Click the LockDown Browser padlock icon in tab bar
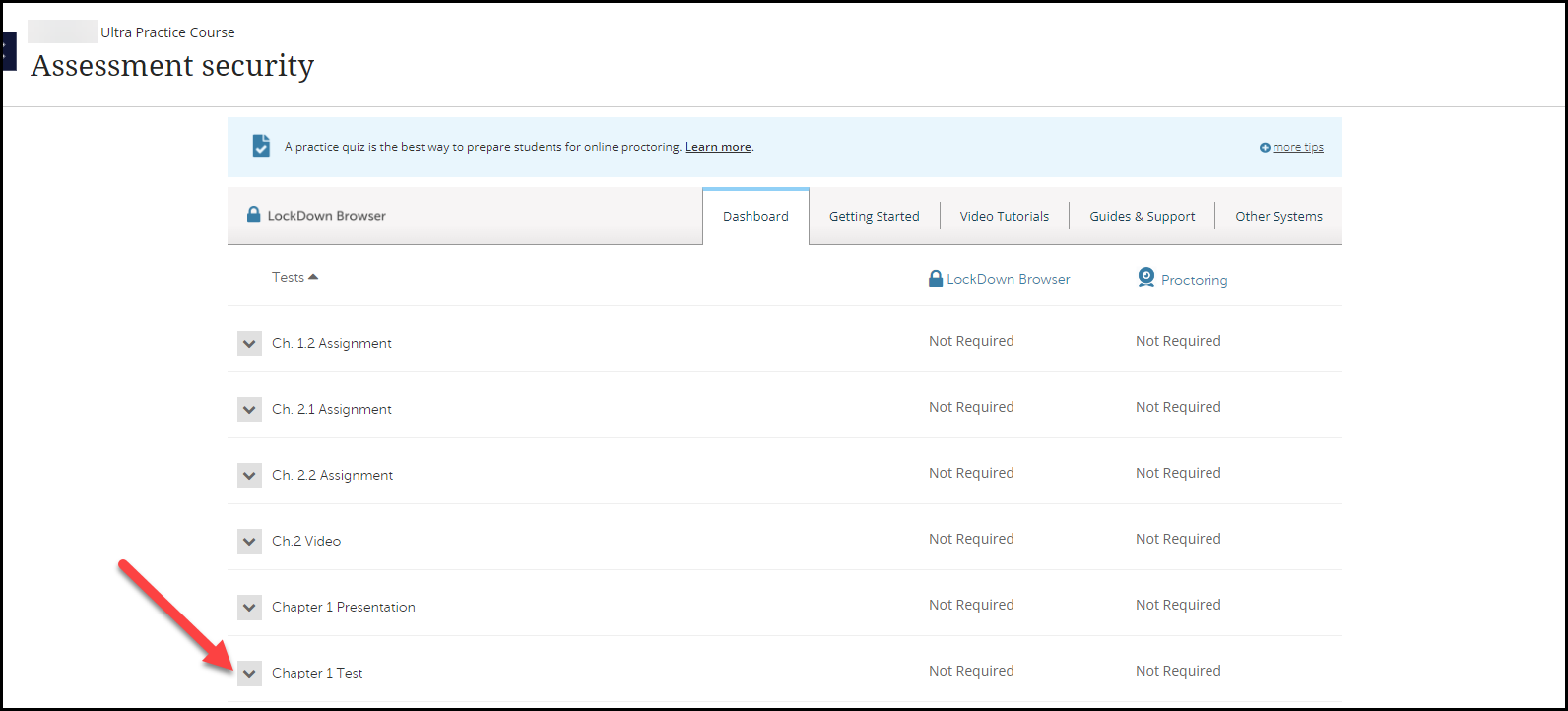 (x=254, y=215)
